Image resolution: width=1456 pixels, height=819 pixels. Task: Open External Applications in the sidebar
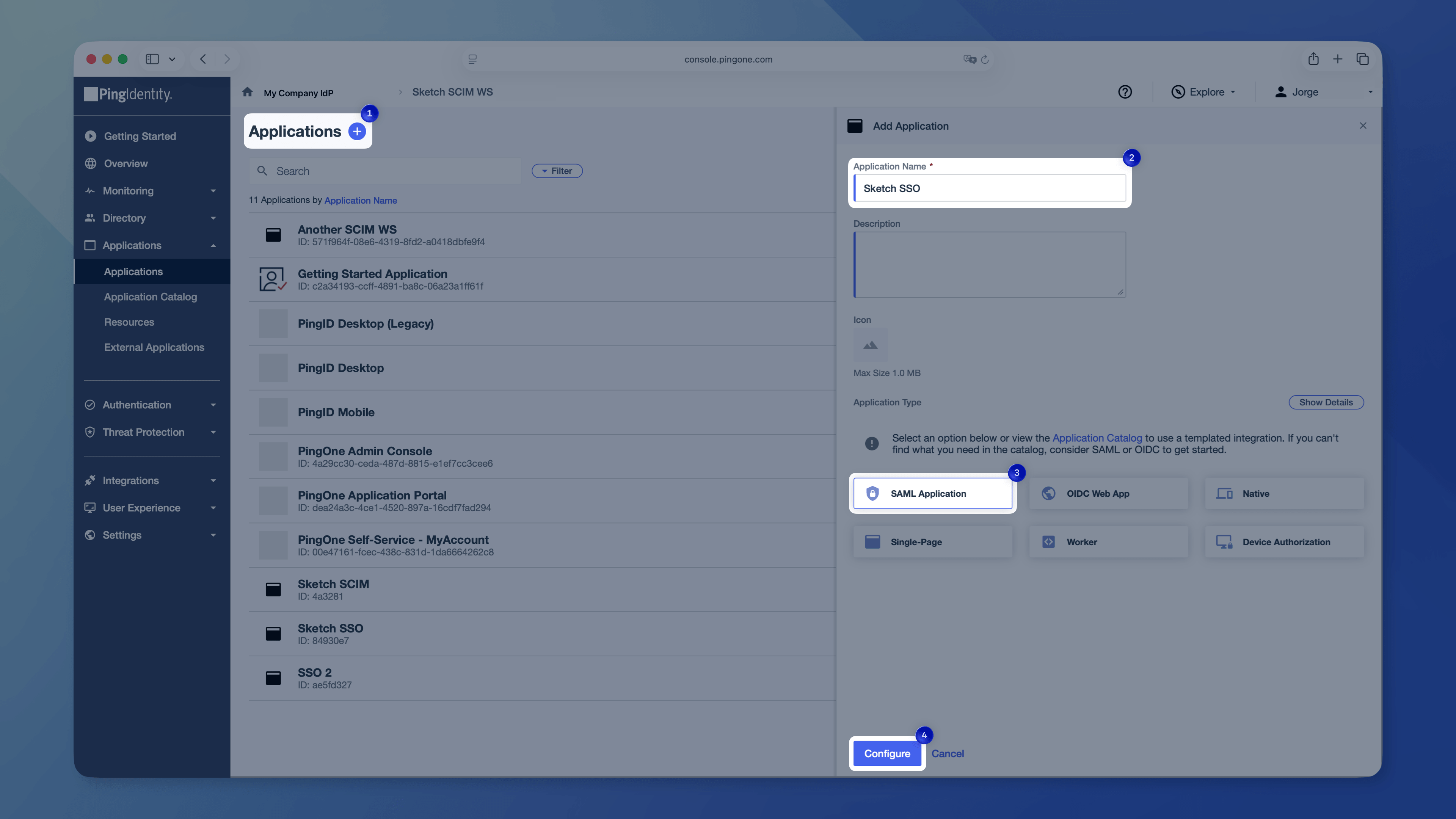154,347
